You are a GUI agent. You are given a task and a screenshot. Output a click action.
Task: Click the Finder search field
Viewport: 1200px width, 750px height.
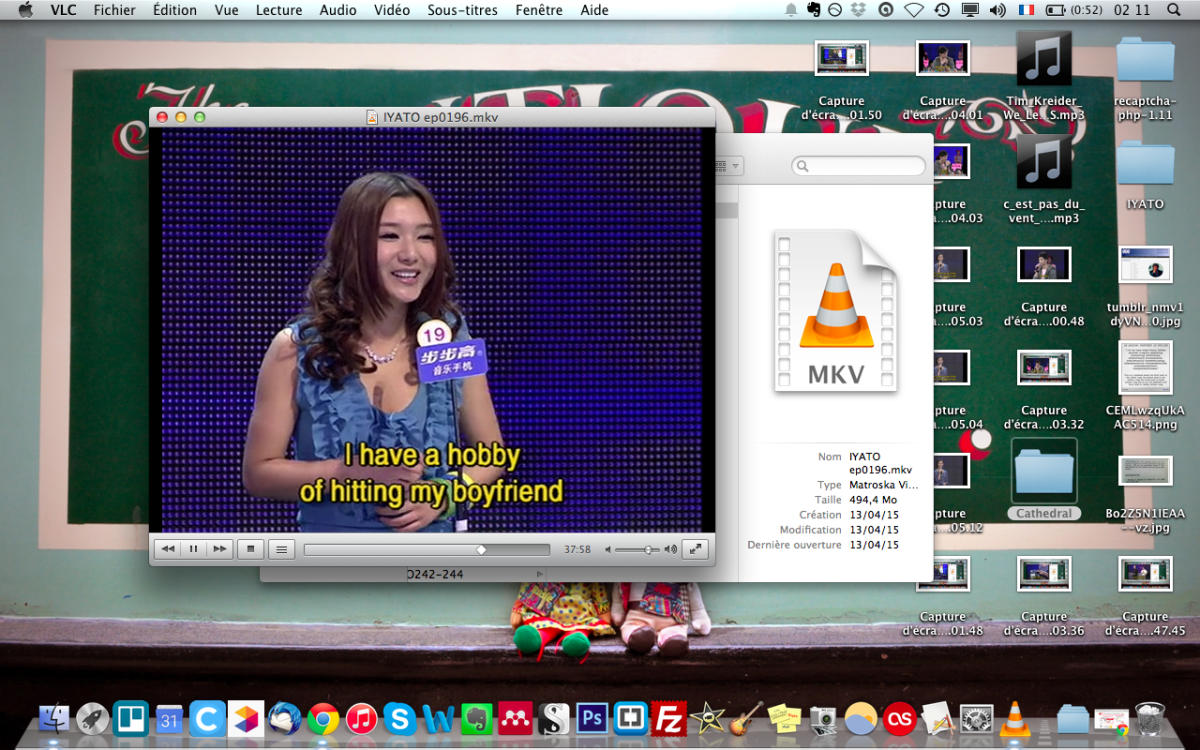(x=860, y=166)
